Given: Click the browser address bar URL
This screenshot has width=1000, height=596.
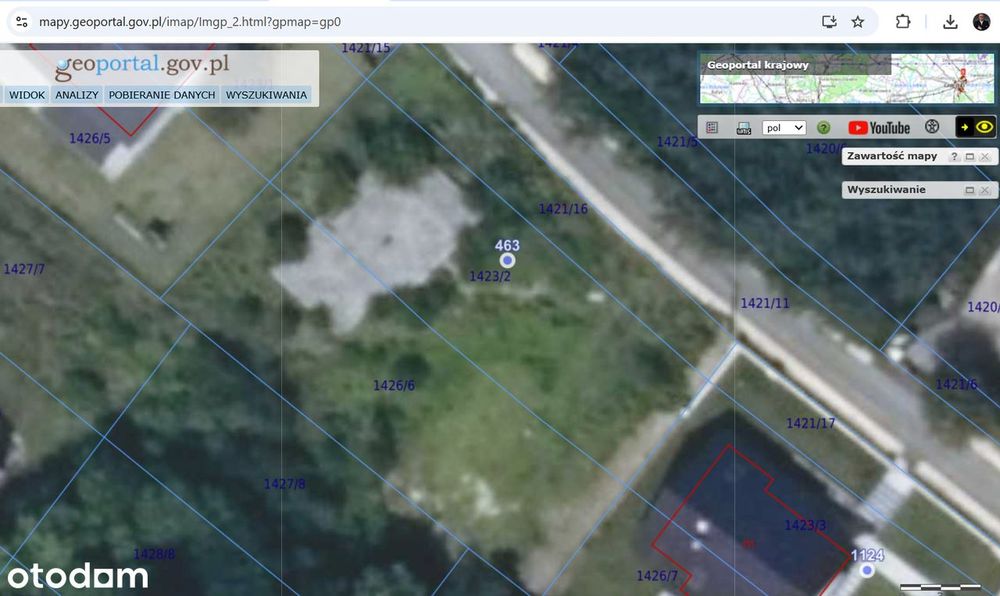Looking at the screenshot, I should pos(190,22).
